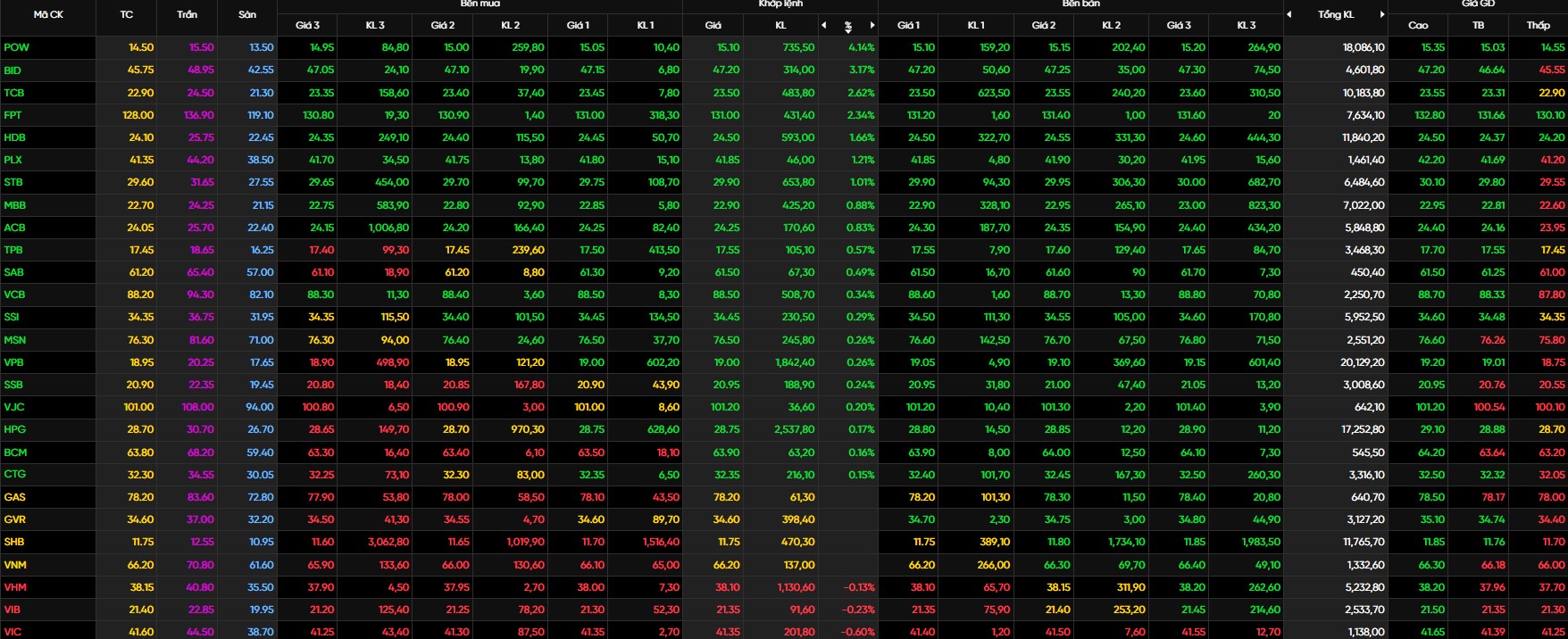Screen dimensions: 1568x639
Task: Open the BID stock symbol
Action: [x=13, y=70]
